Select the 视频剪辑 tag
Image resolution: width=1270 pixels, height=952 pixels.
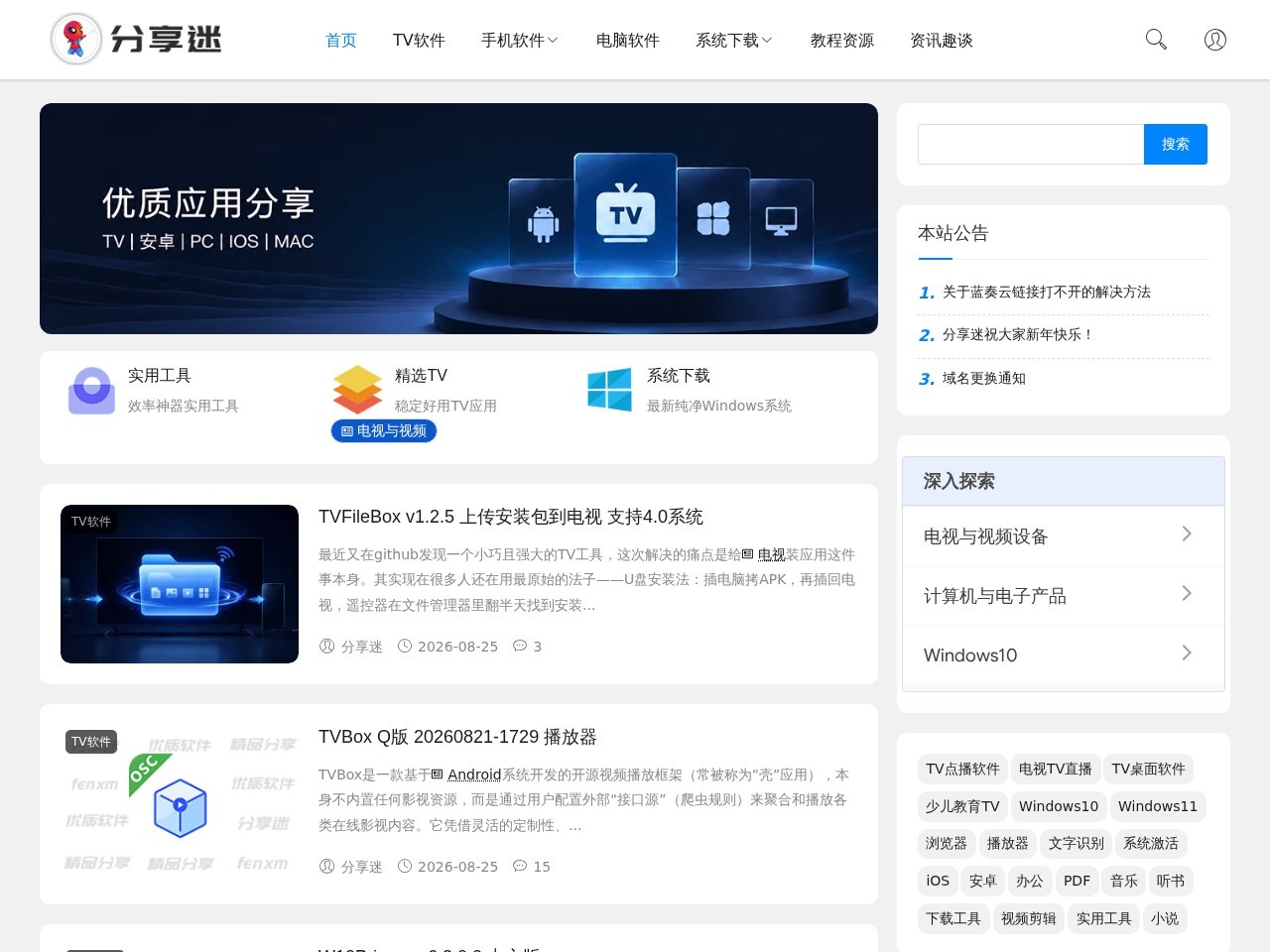tap(1029, 918)
